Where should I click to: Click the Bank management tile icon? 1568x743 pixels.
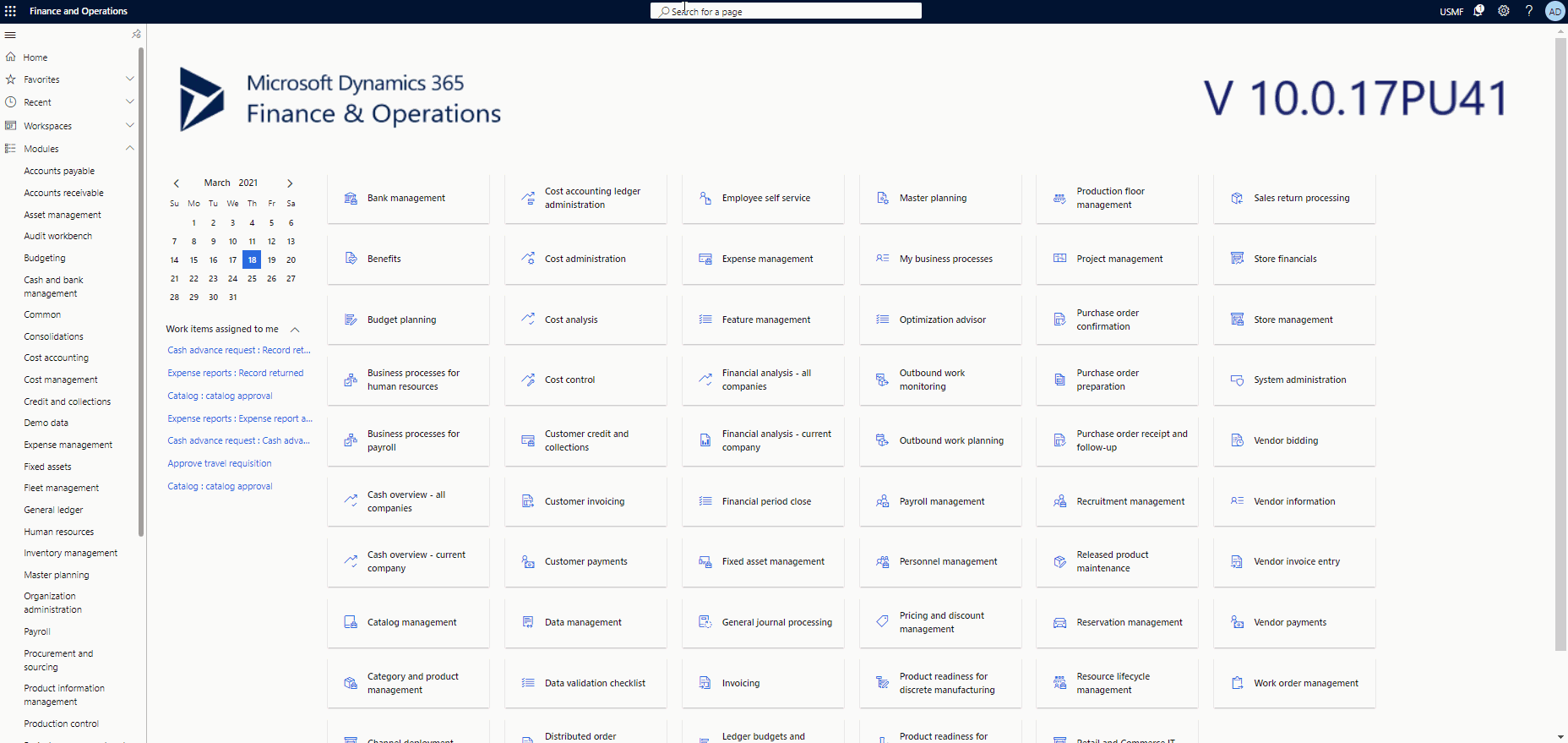351,198
